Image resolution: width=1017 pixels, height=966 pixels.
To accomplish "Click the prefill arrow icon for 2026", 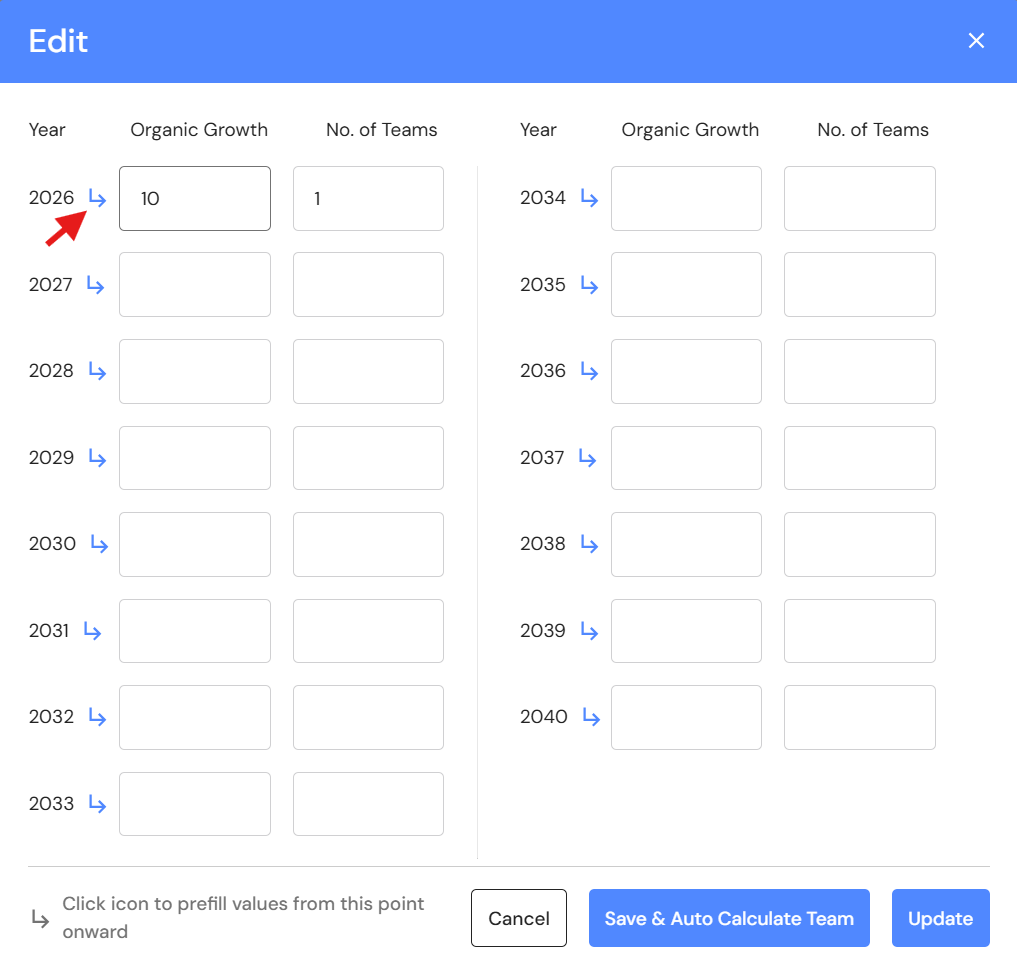I will tap(97, 198).
